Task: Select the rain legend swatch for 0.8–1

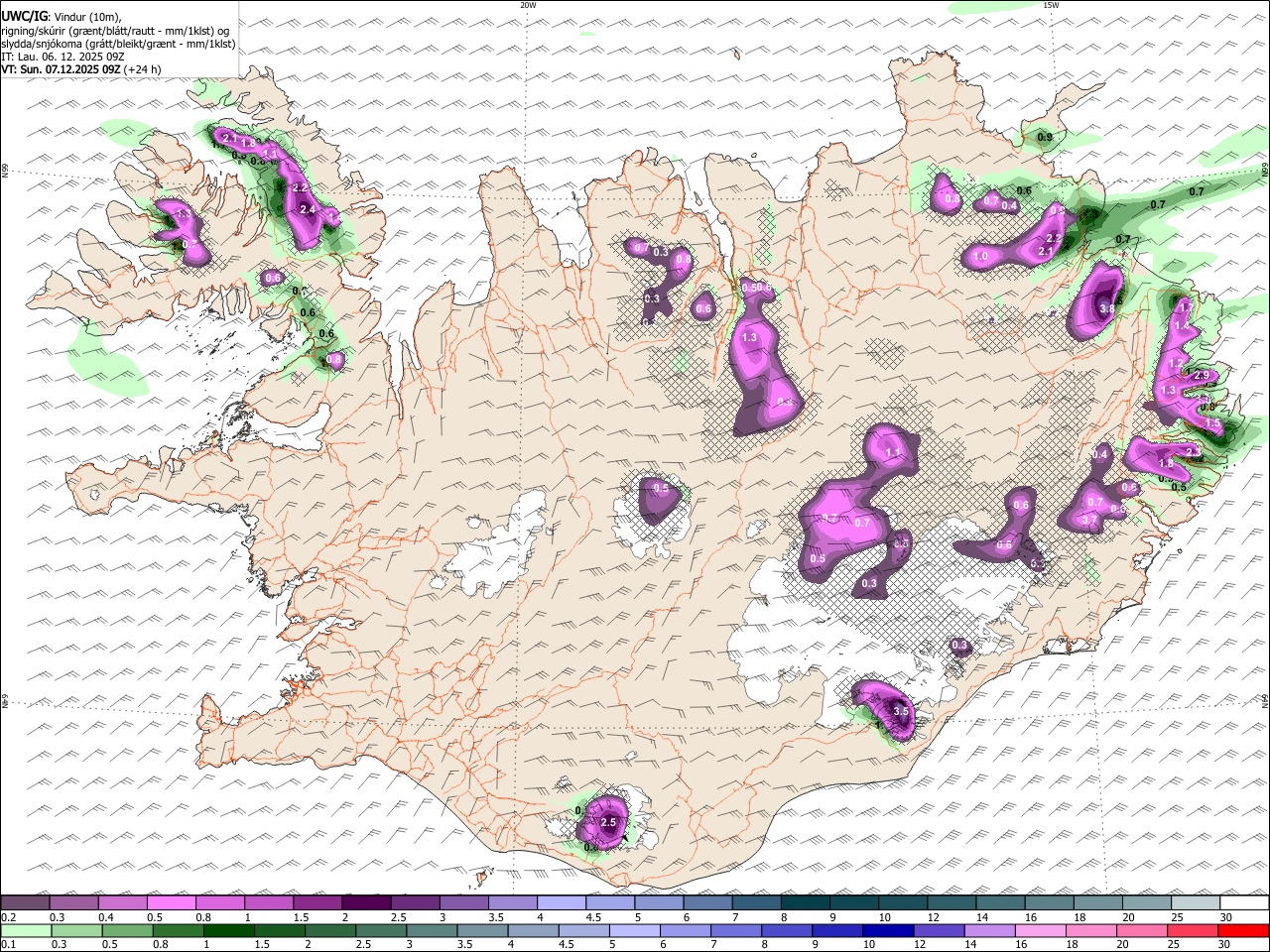Action: pyautogui.click(x=178, y=930)
